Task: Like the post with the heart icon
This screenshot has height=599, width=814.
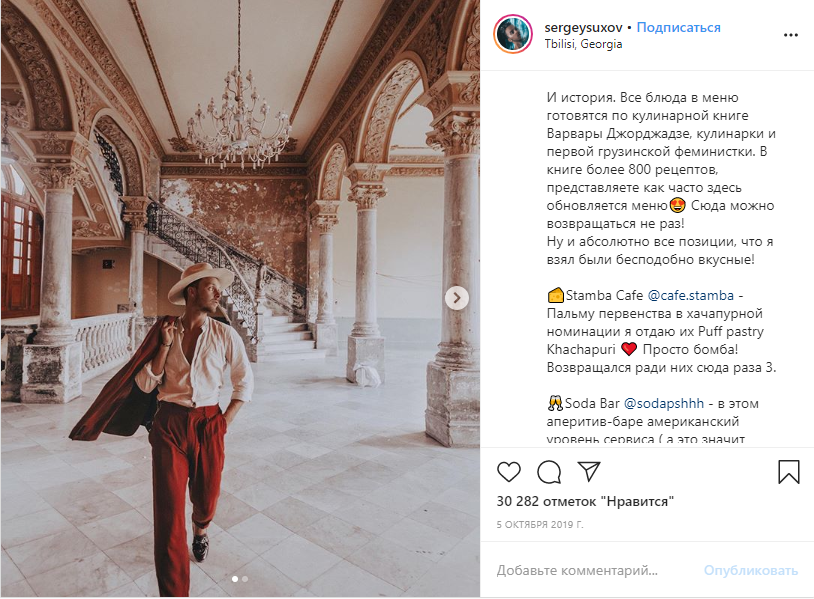Action: click(509, 472)
